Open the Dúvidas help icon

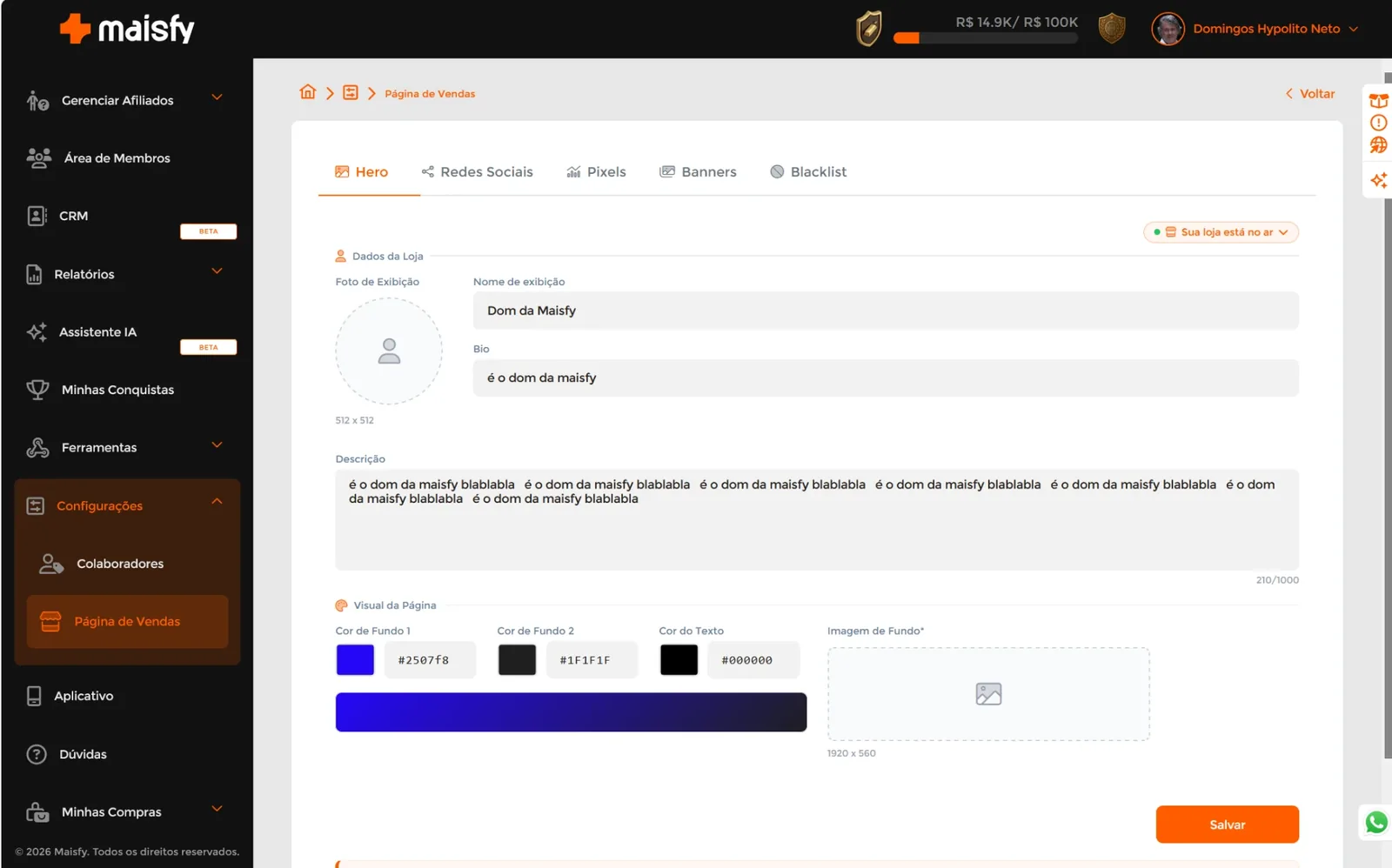[x=37, y=754]
